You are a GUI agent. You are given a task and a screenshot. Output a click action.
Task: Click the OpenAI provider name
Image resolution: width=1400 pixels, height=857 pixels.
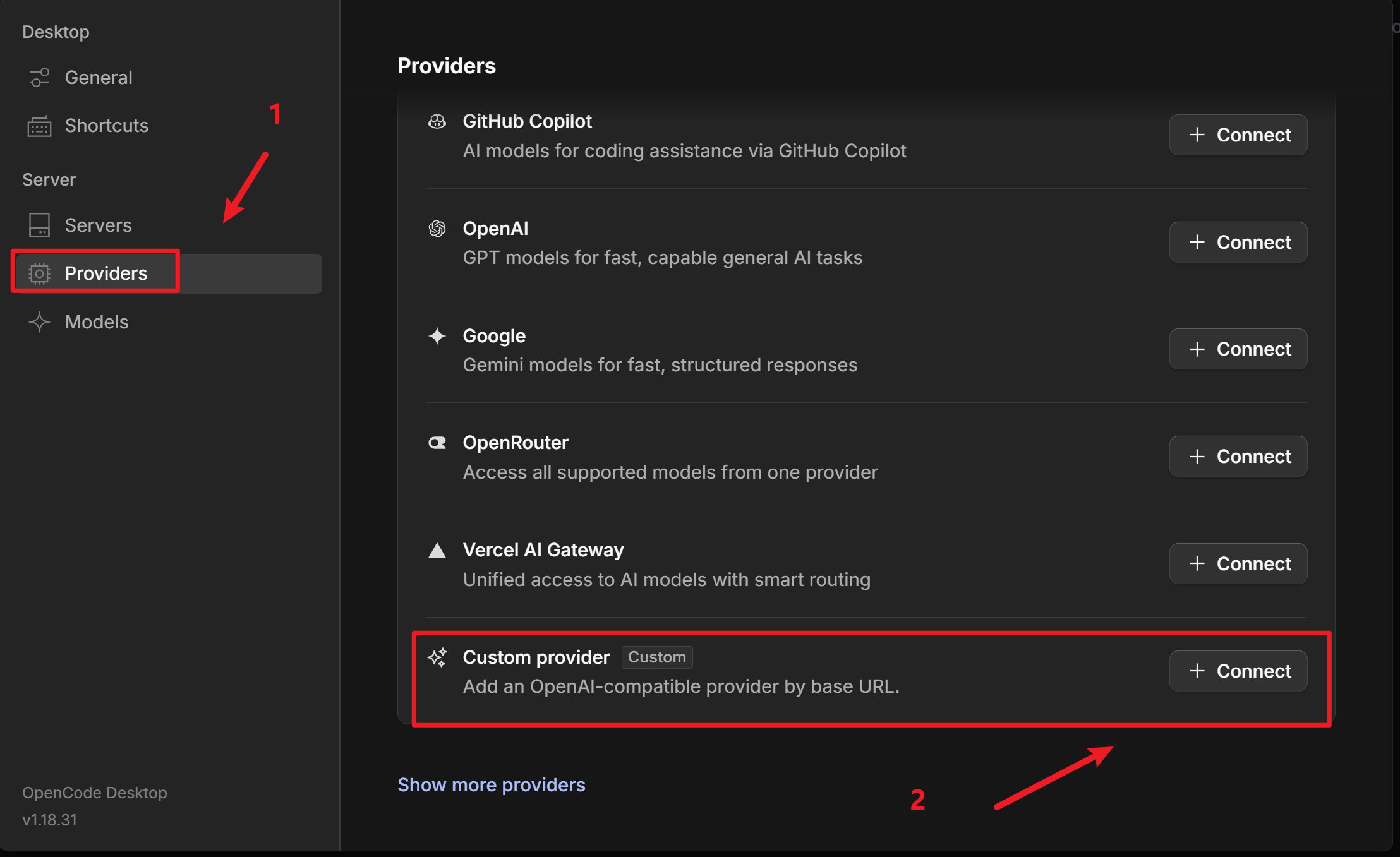tap(495, 229)
